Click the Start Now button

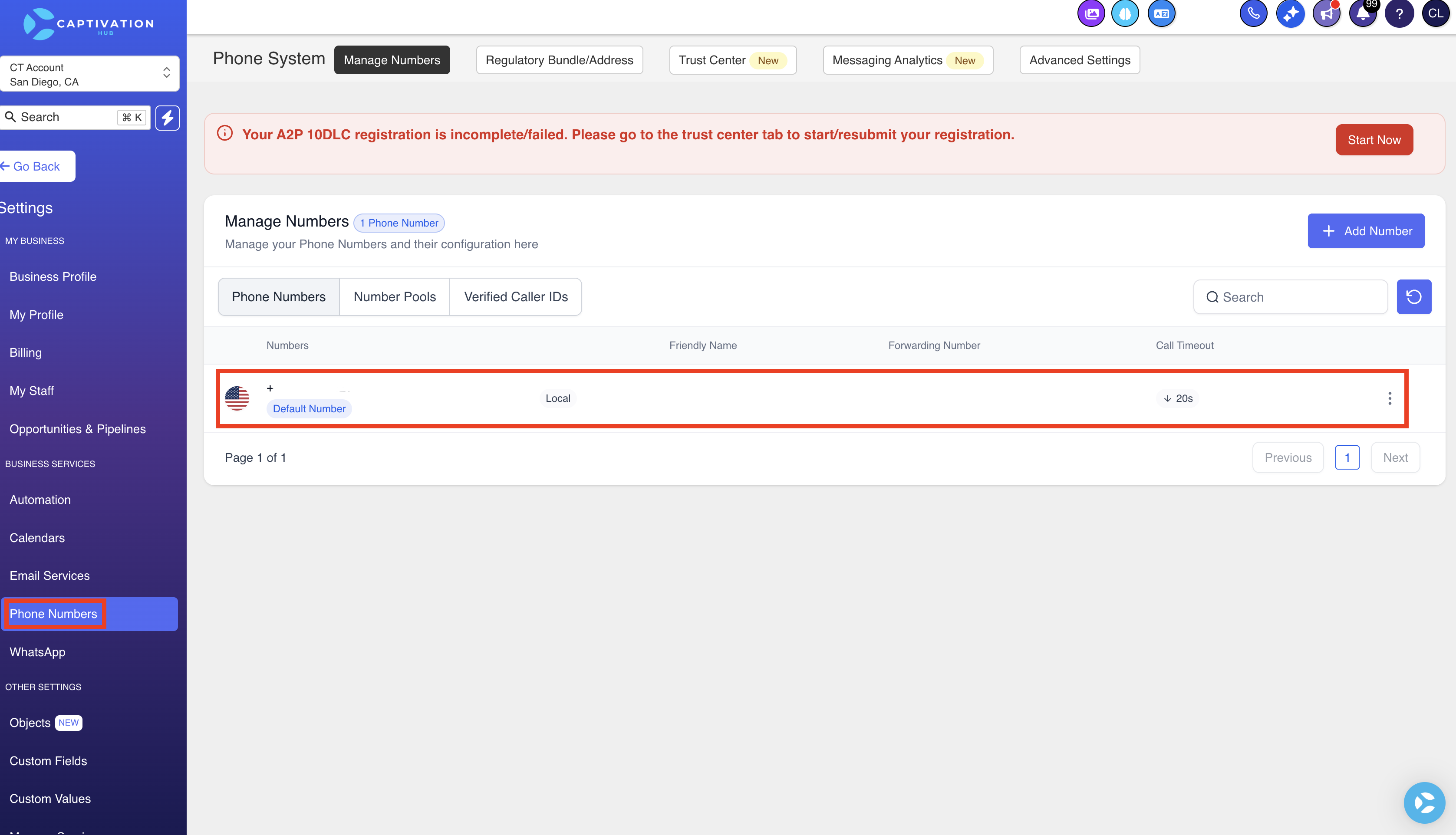tap(1374, 139)
